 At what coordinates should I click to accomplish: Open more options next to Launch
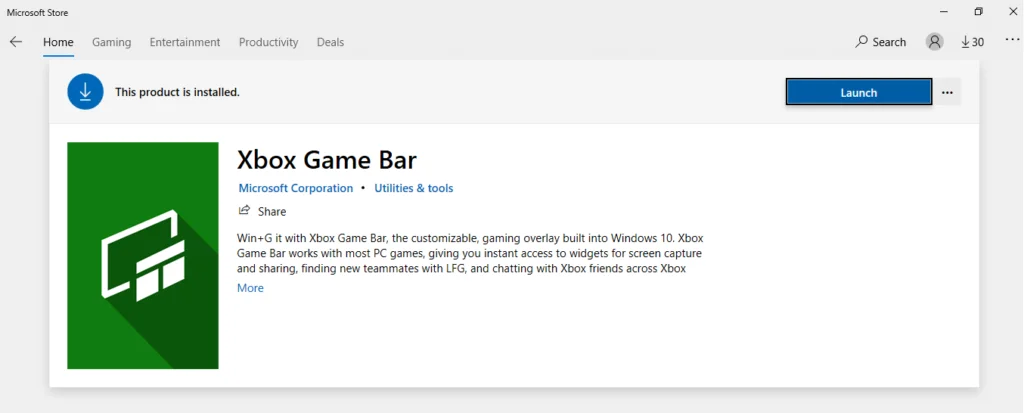tap(947, 92)
